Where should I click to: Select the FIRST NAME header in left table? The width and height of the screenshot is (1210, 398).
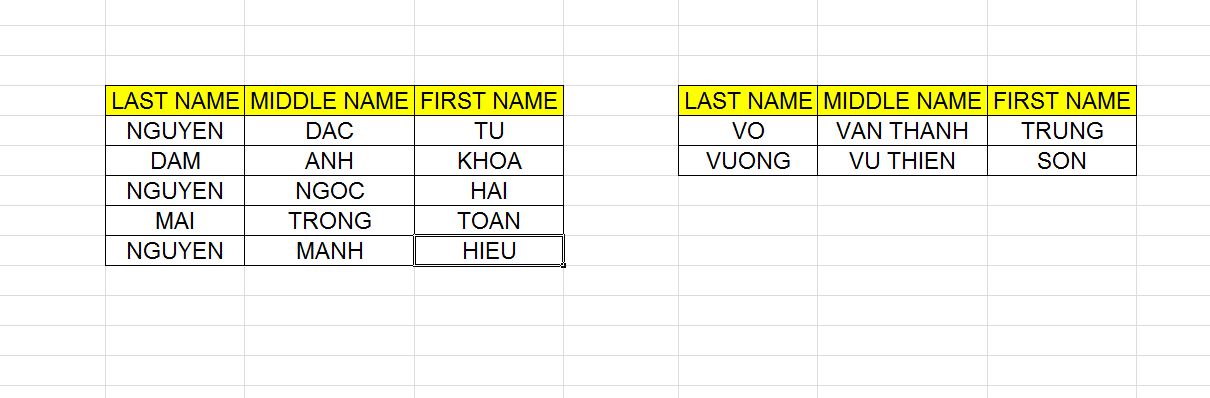(489, 101)
